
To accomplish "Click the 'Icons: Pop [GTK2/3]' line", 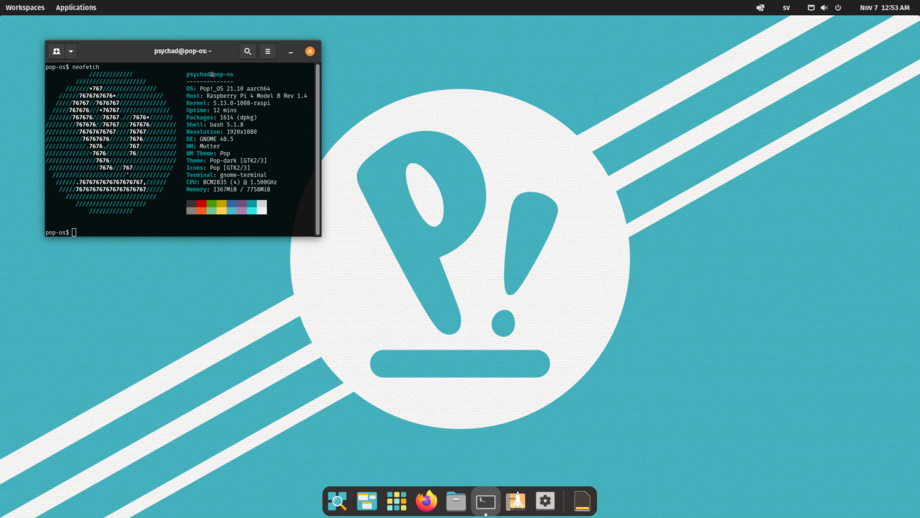I will (x=218, y=168).
